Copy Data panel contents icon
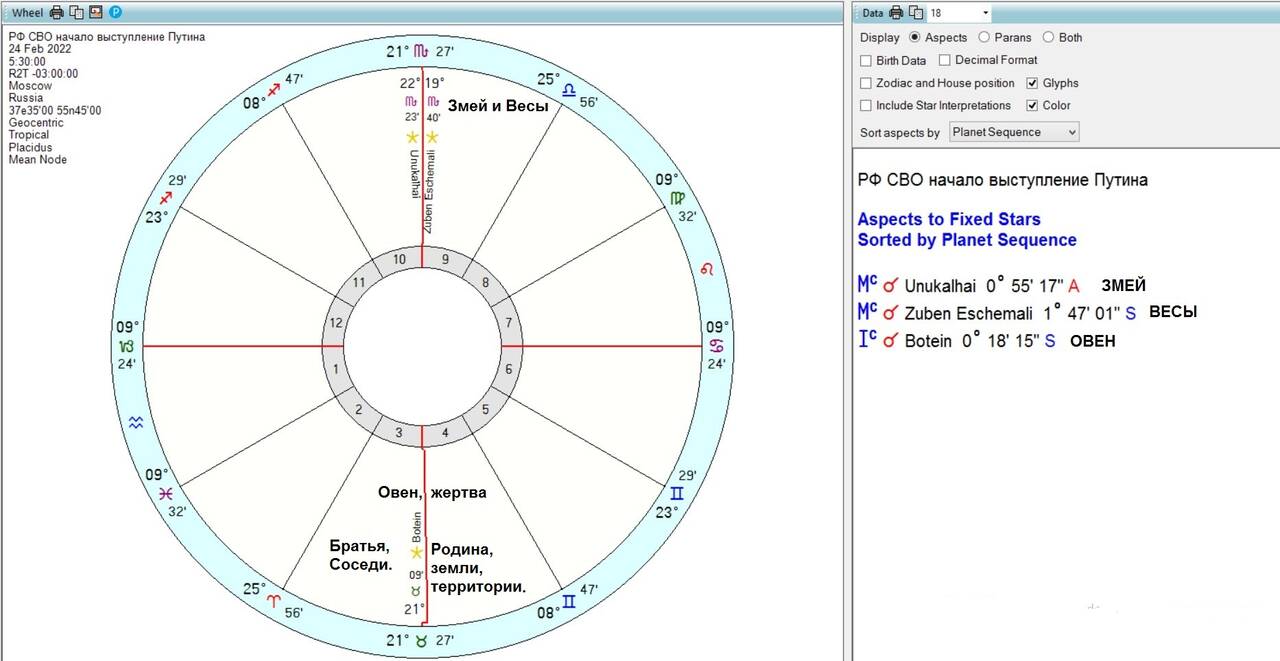 [916, 12]
